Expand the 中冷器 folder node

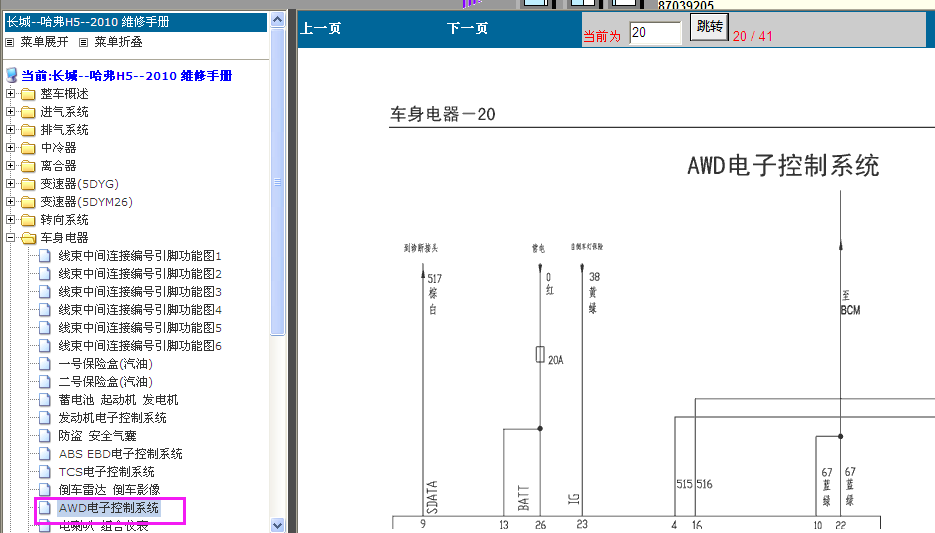[11, 147]
